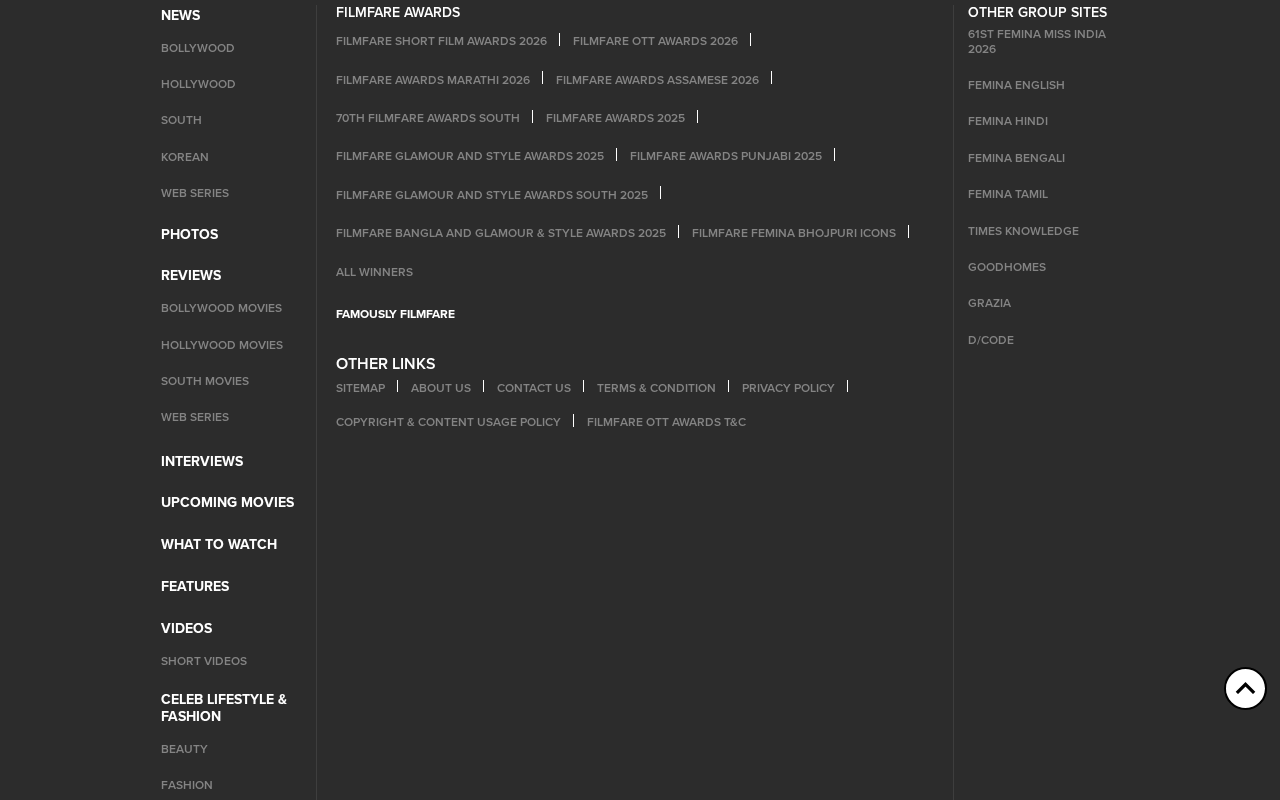Open the Photos section
1280x800 pixels.
click(189, 234)
